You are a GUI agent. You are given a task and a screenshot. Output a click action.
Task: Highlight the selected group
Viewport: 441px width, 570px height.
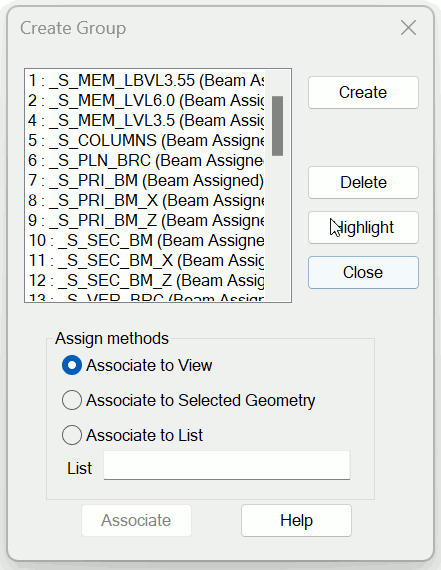[363, 228]
